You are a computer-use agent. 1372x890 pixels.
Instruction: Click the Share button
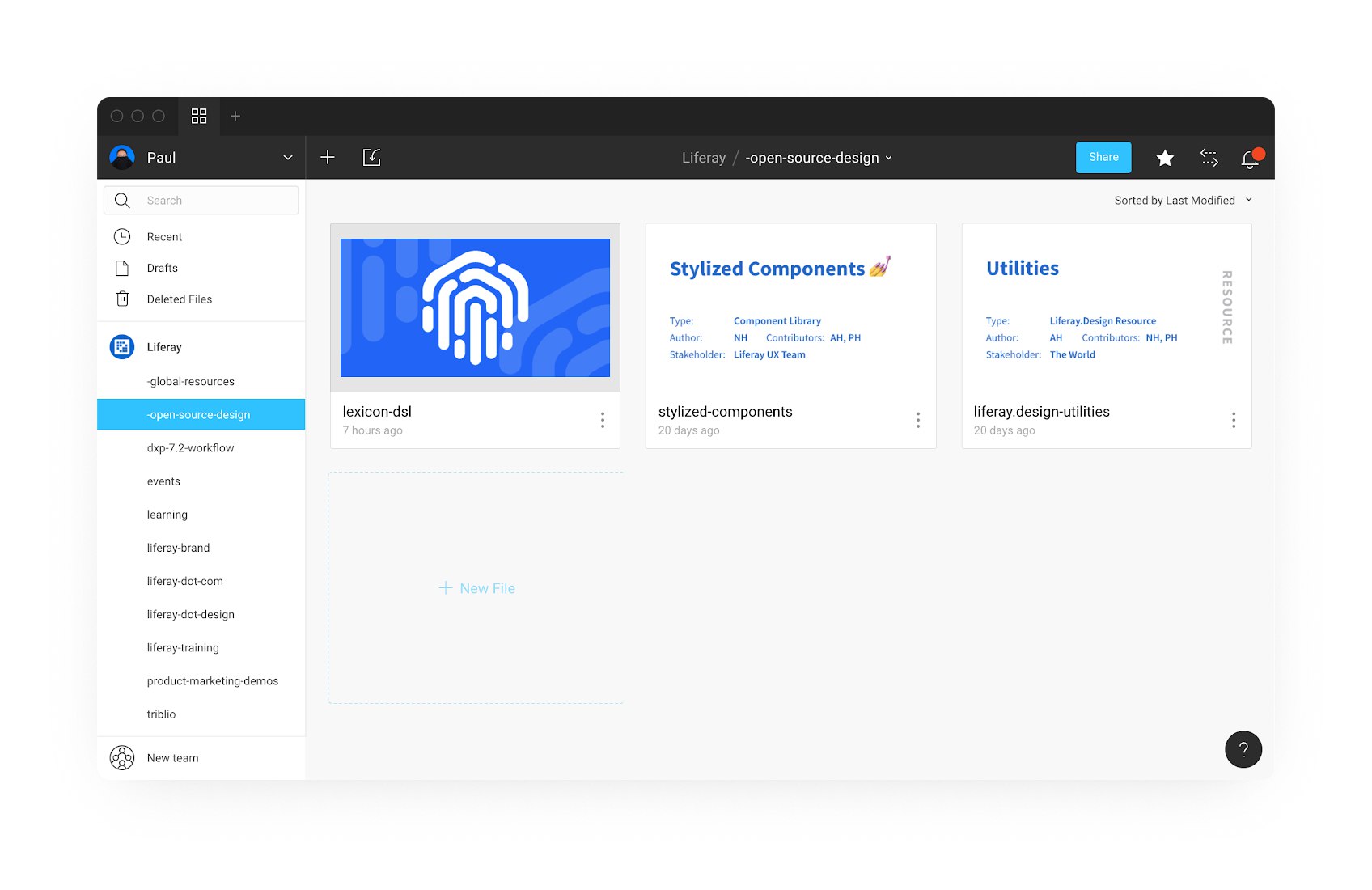click(x=1103, y=157)
